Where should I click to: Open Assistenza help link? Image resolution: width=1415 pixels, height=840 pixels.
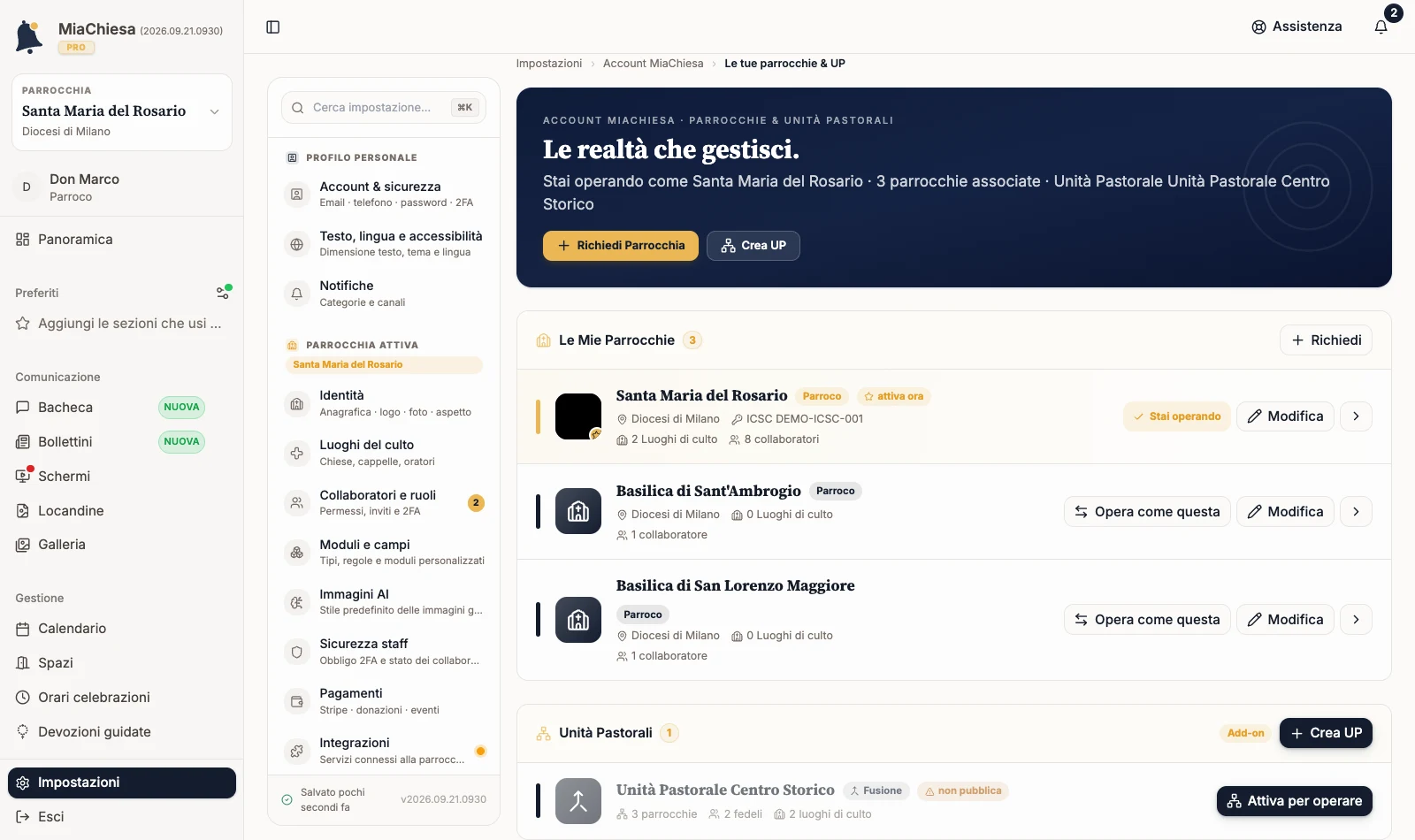click(1296, 27)
